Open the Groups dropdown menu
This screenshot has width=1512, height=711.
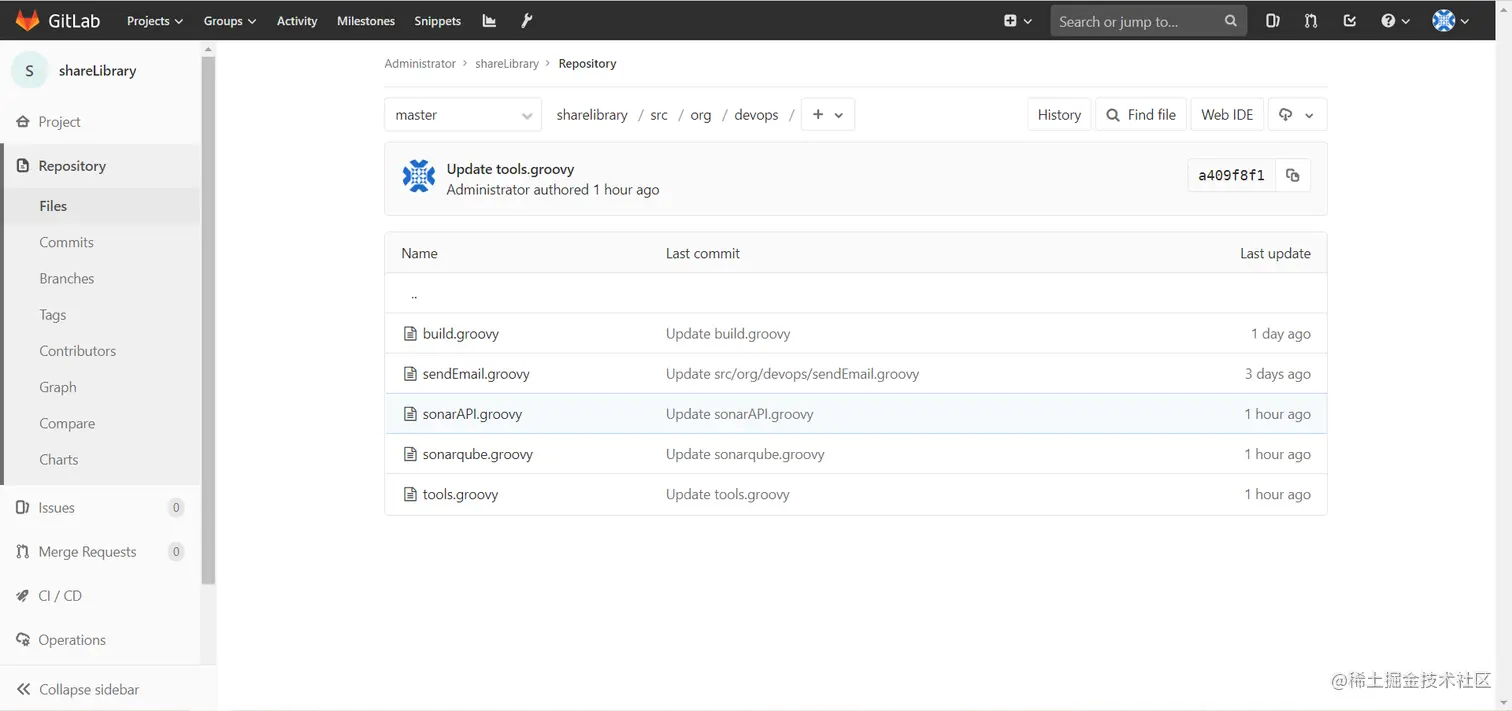(230, 21)
